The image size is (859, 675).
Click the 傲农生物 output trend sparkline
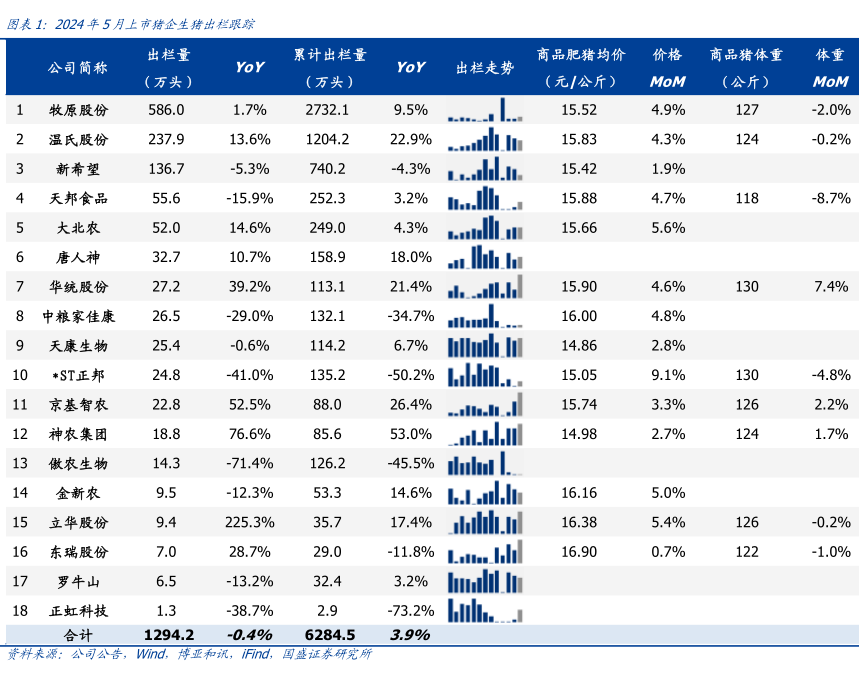point(485,465)
